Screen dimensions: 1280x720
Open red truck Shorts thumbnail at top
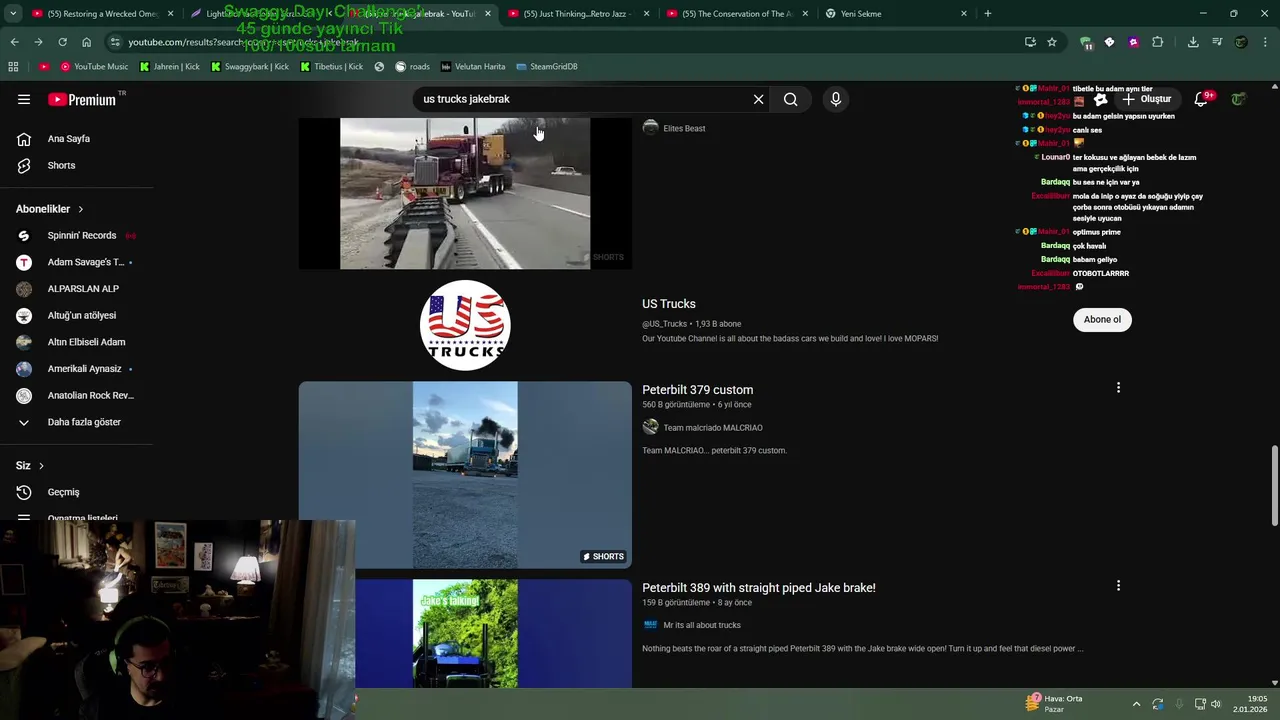(465, 193)
